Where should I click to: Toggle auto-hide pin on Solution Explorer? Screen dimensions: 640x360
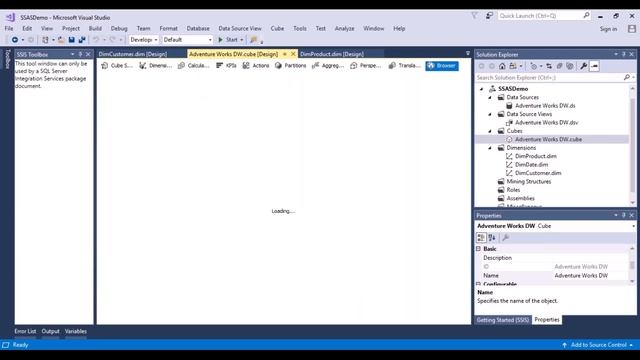[624, 54]
